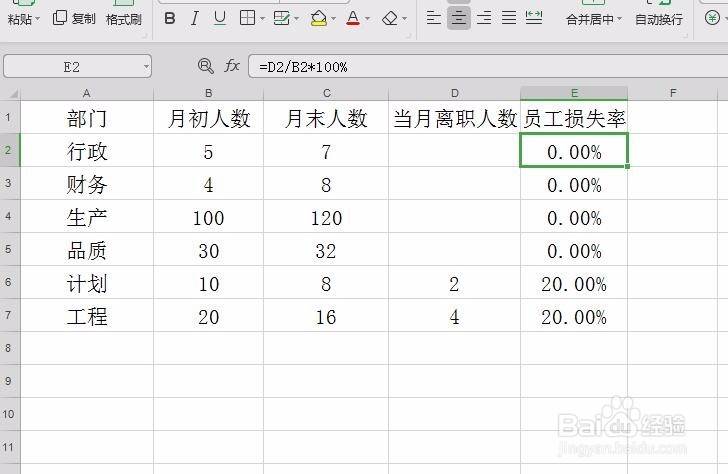Click cell 生产
The height and width of the screenshot is (474, 728).
pyautogui.click(x=87, y=216)
